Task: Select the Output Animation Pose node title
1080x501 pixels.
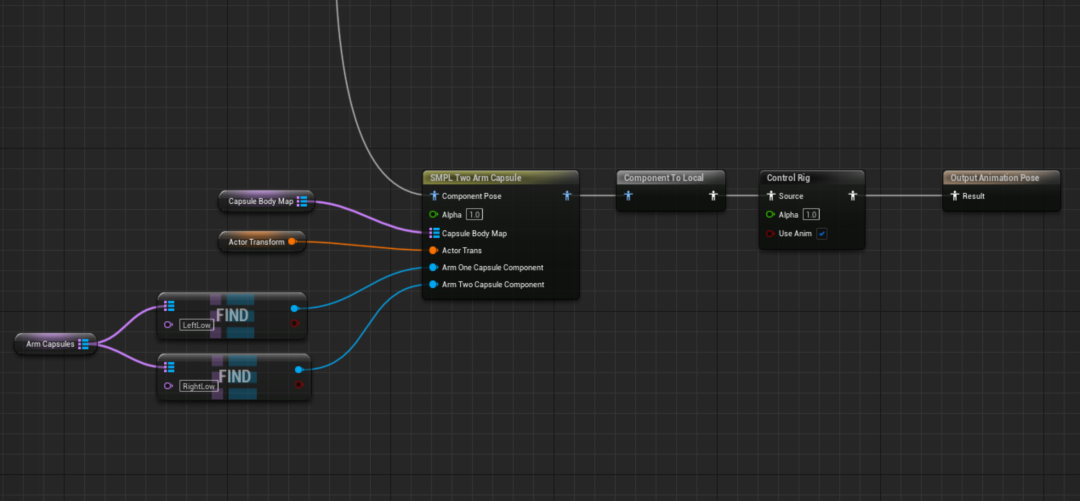Action: click(x=995, y=178)
